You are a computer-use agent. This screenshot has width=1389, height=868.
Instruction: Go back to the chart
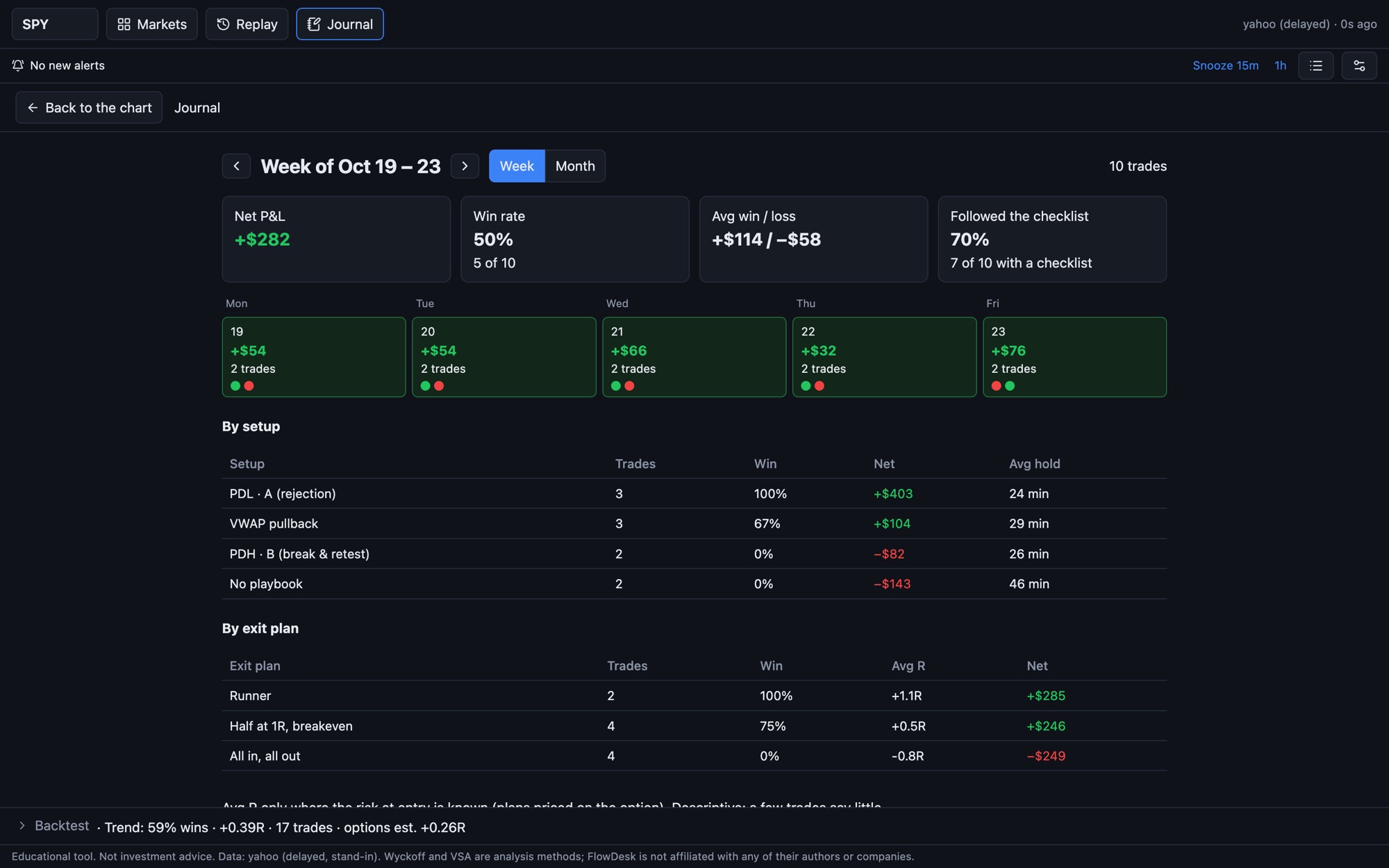(89, 108)
